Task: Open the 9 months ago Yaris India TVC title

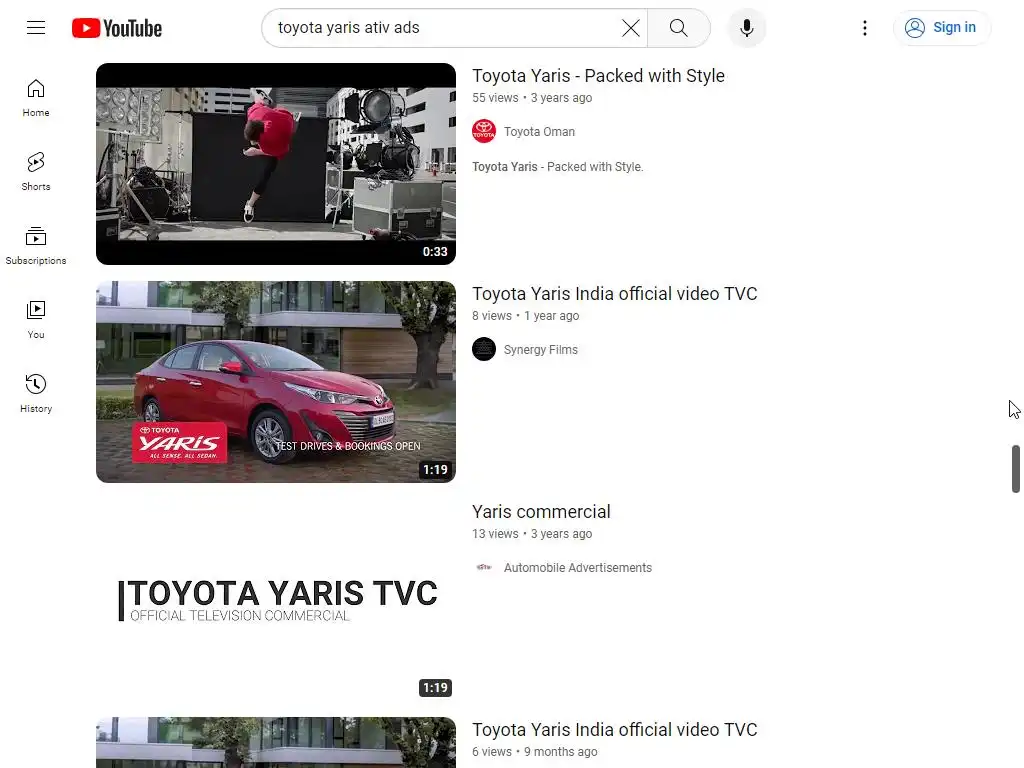Action: (615, 730)
